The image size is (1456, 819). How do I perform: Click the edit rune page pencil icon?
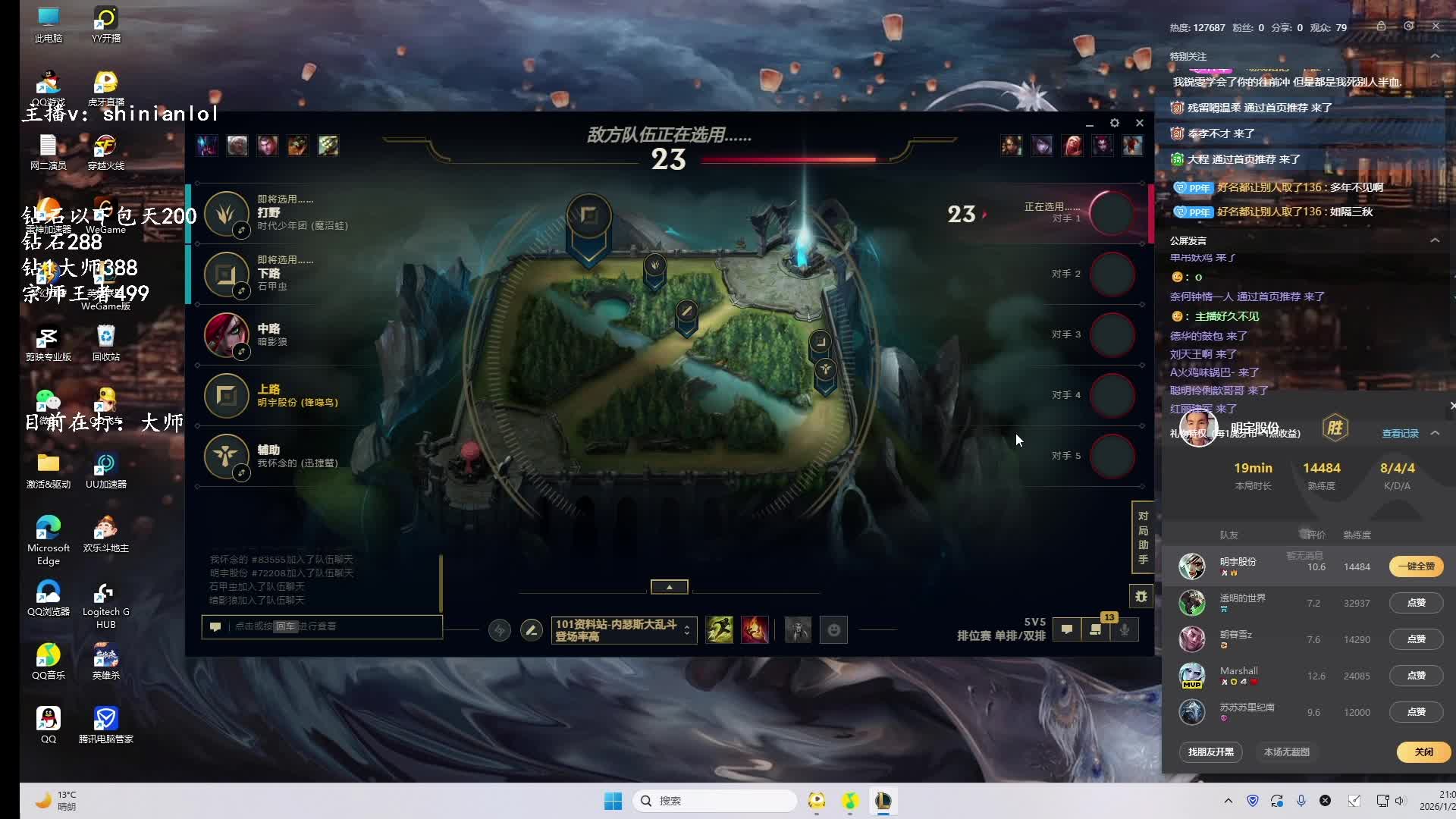[x=531, y=629]
